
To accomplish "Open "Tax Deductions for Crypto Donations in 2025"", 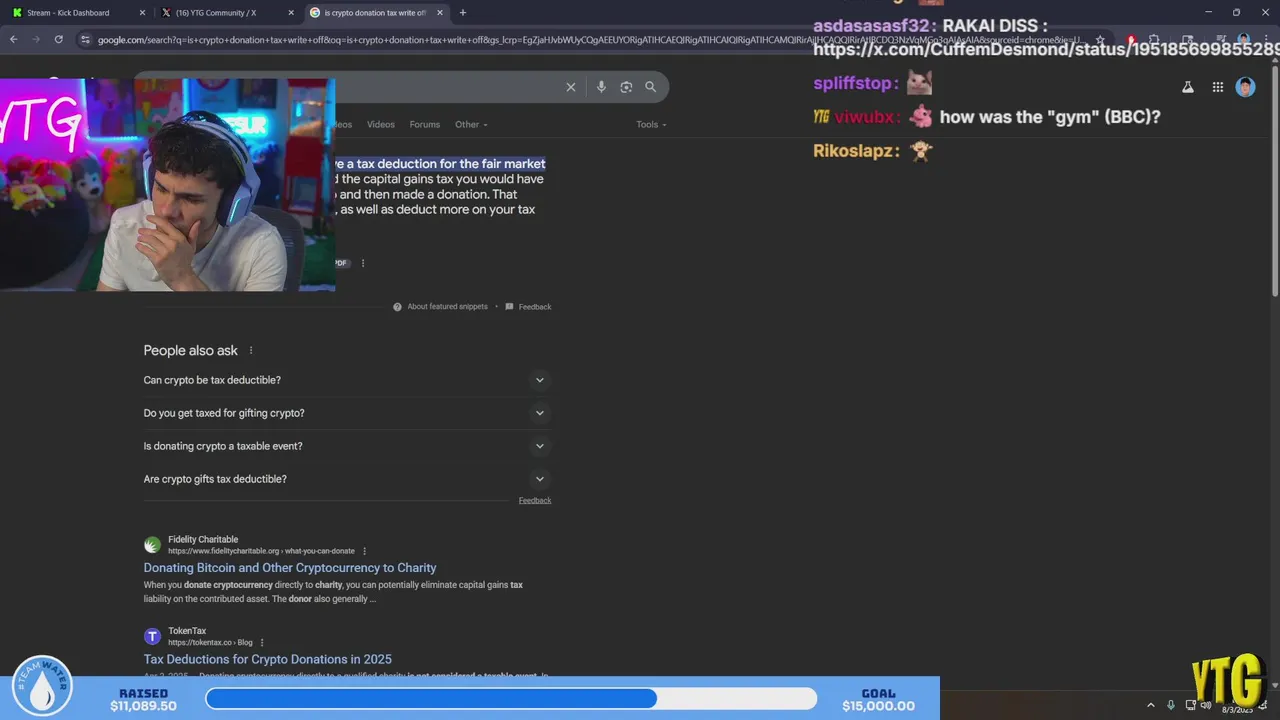I will coord(267,659).
